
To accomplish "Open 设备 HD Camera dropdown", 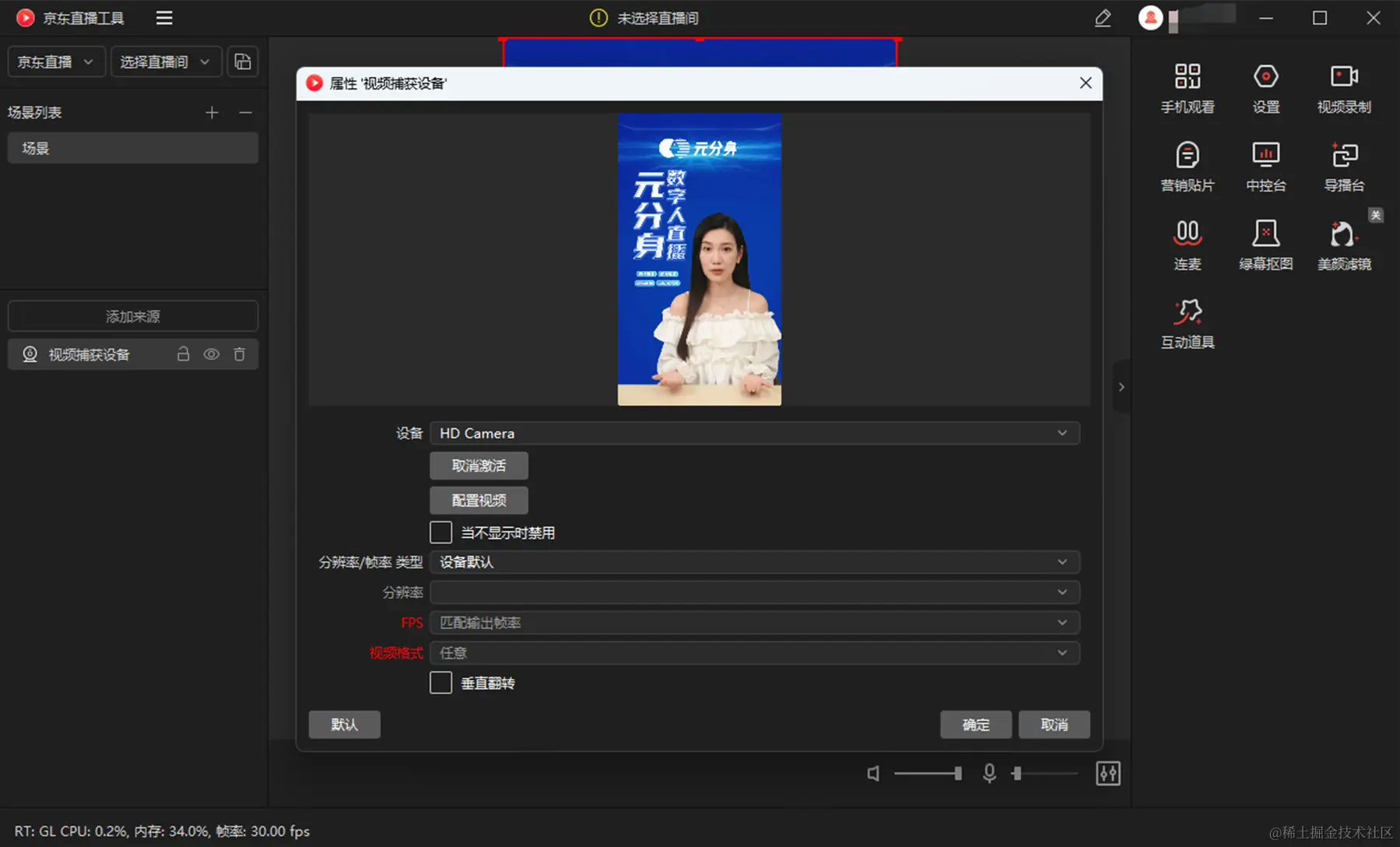I will [x=754, y=433].
